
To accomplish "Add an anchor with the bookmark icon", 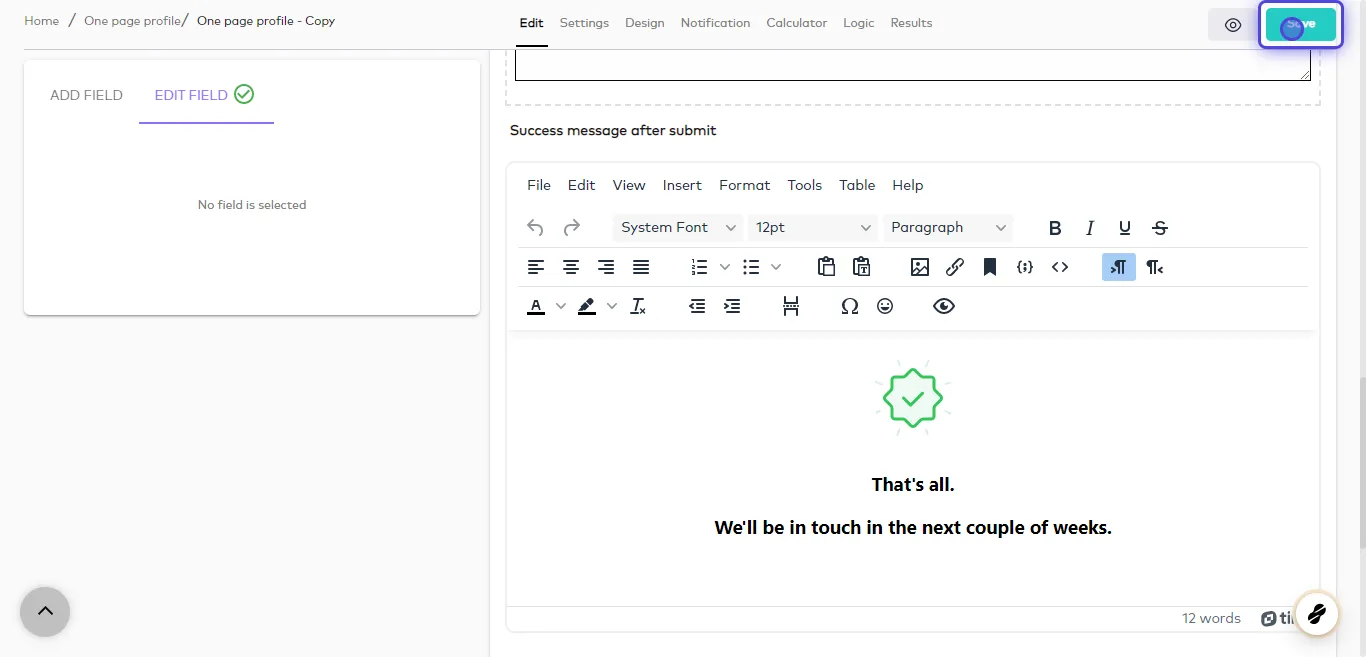I will point(990,267).
